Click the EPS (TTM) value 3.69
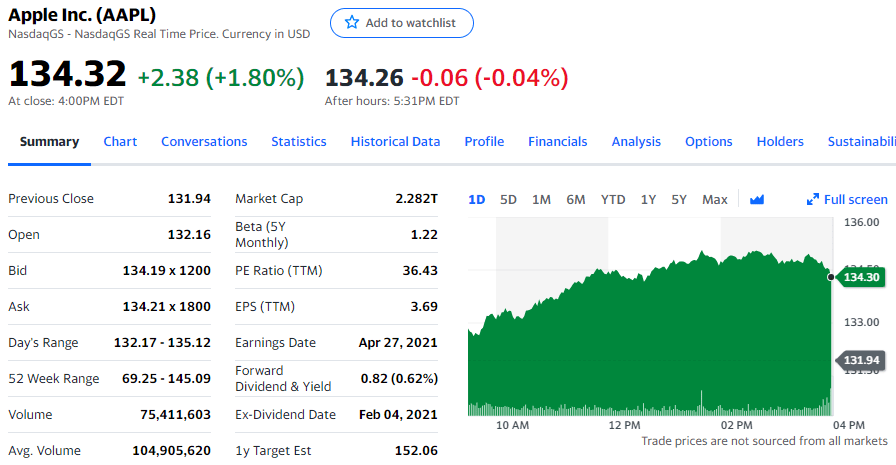This screenshot has height=465, width=896. 424,307
